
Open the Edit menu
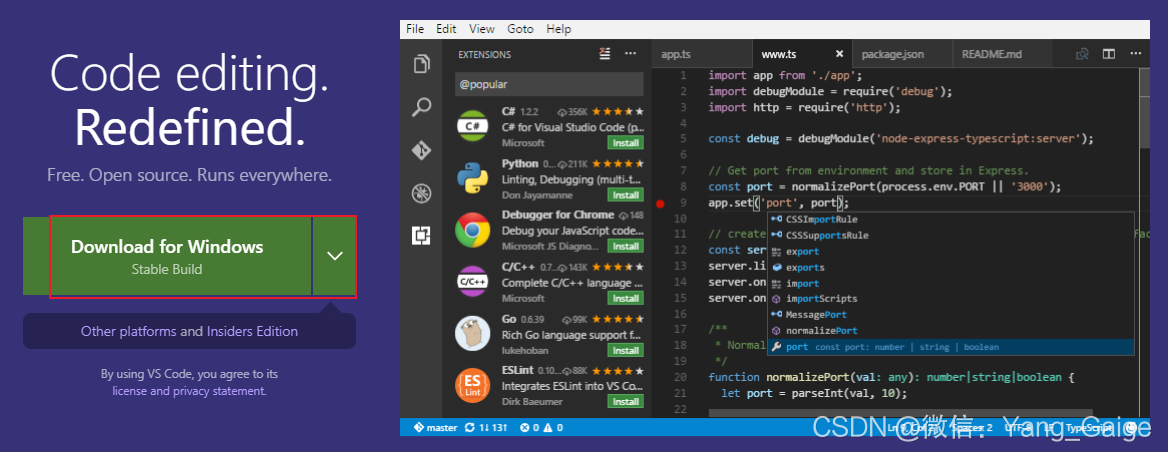point(446,29)
